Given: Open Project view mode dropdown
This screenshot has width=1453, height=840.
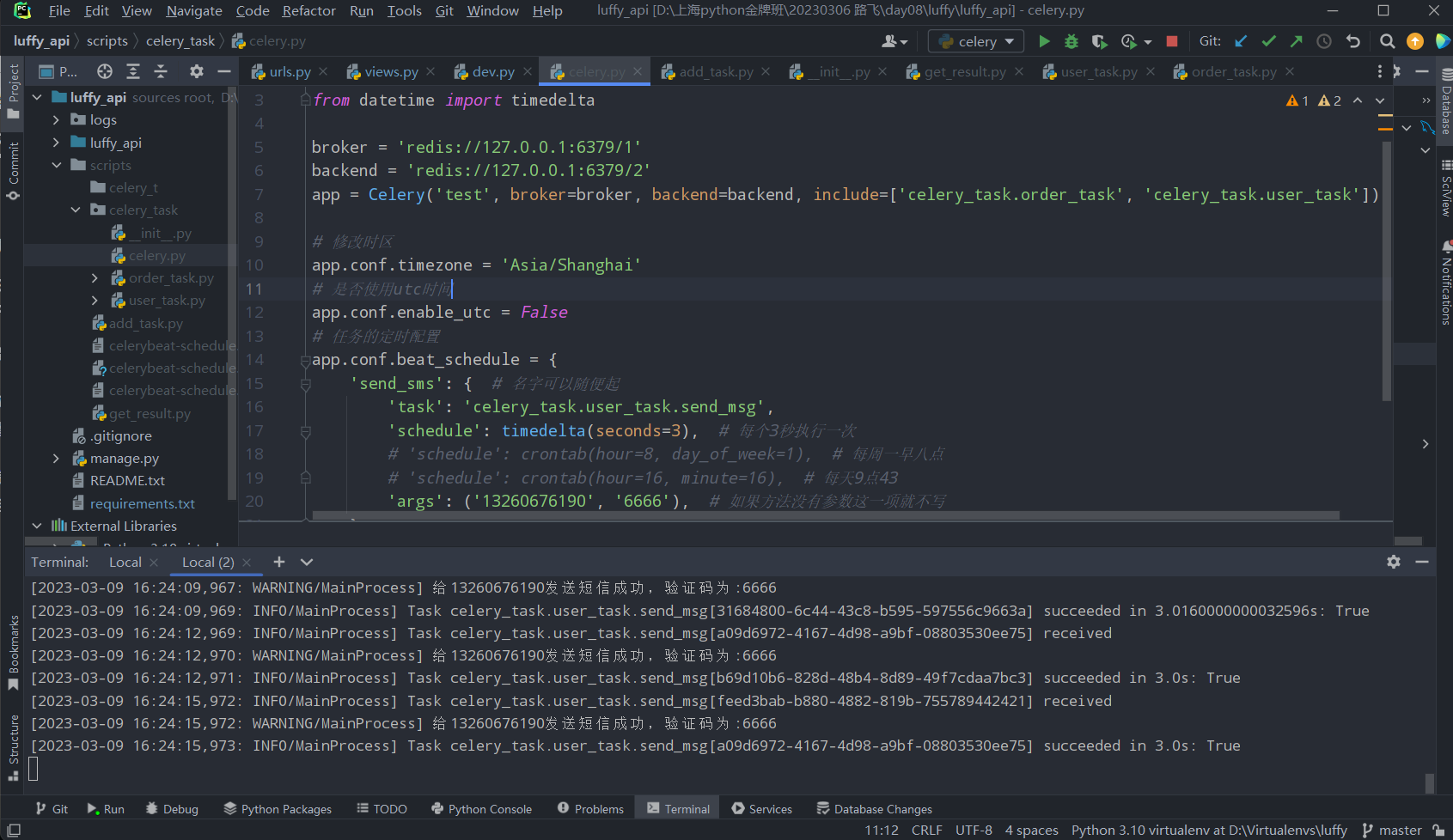Looking at the screenshot, I should coord(59,71).
